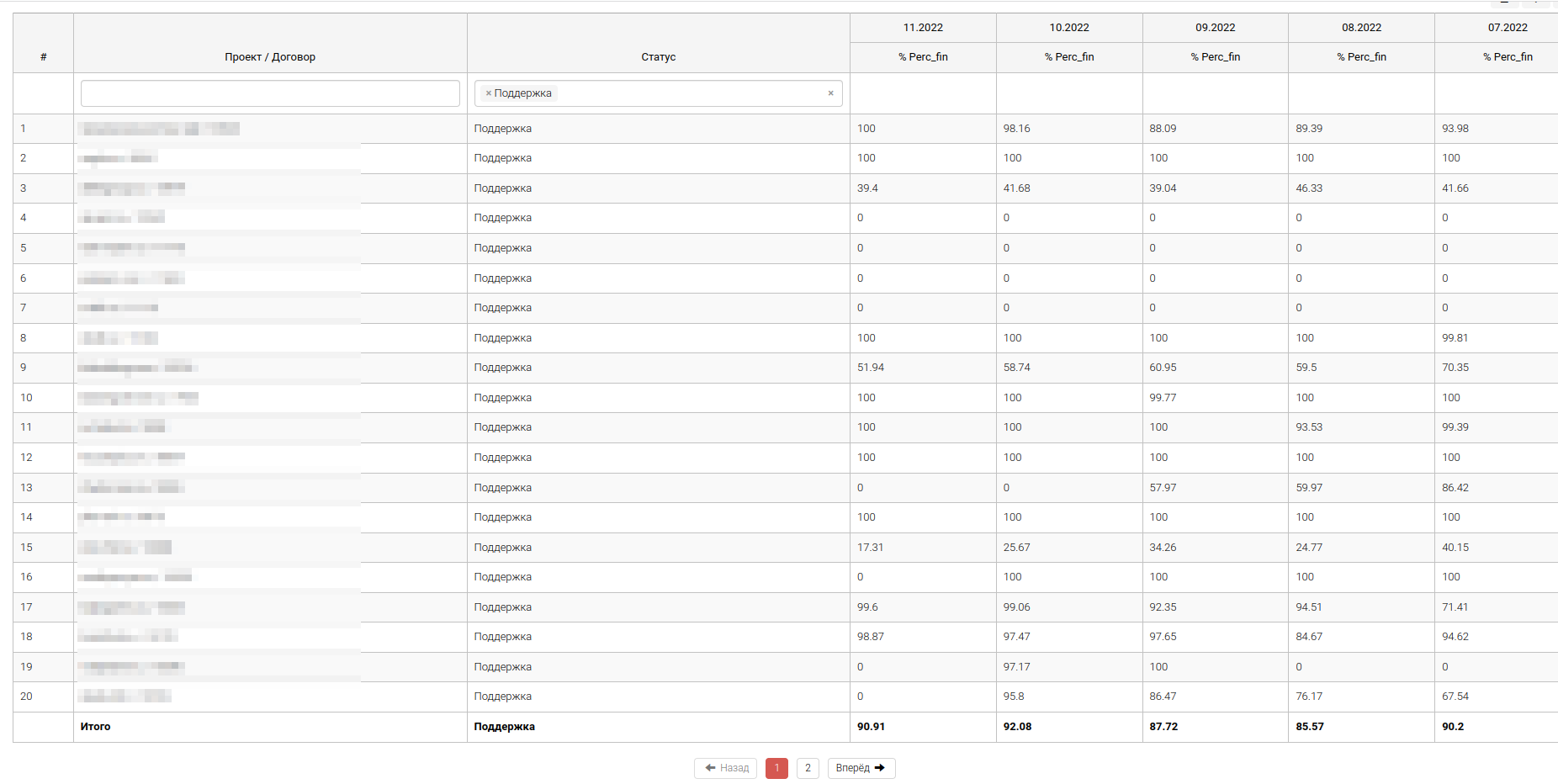Click the Поддержка status cell in row 20
The width and height of the screenshot is (1558, 784).
pyautogui.click(x=503, y=697)
